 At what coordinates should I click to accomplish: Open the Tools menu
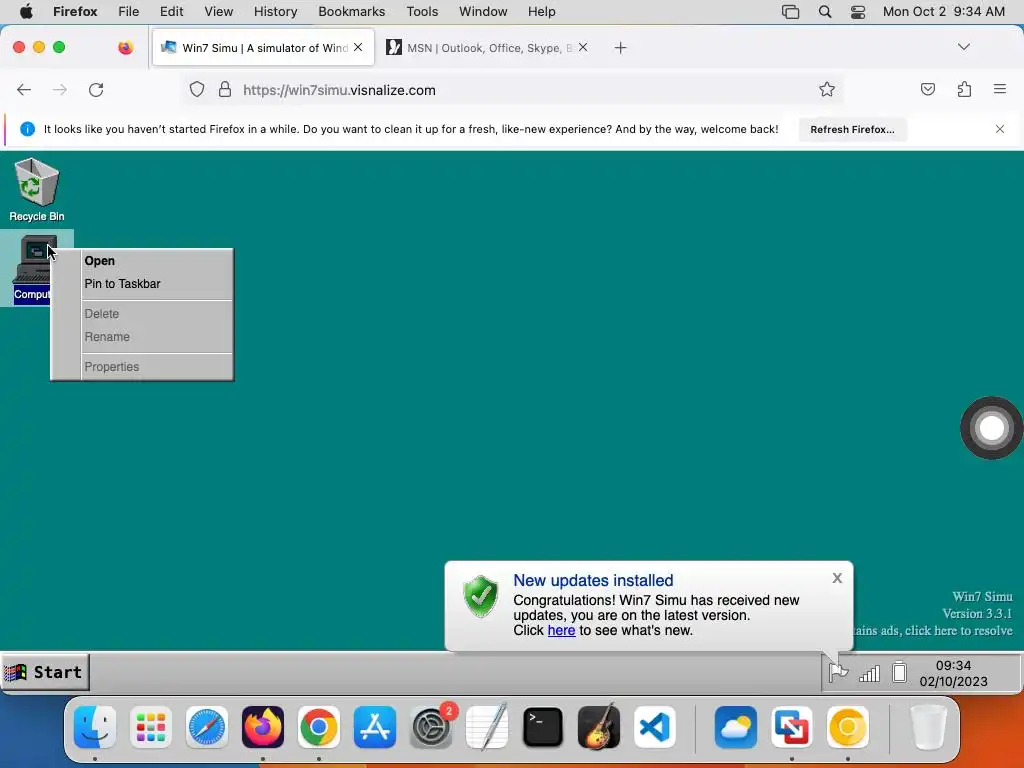422,12
